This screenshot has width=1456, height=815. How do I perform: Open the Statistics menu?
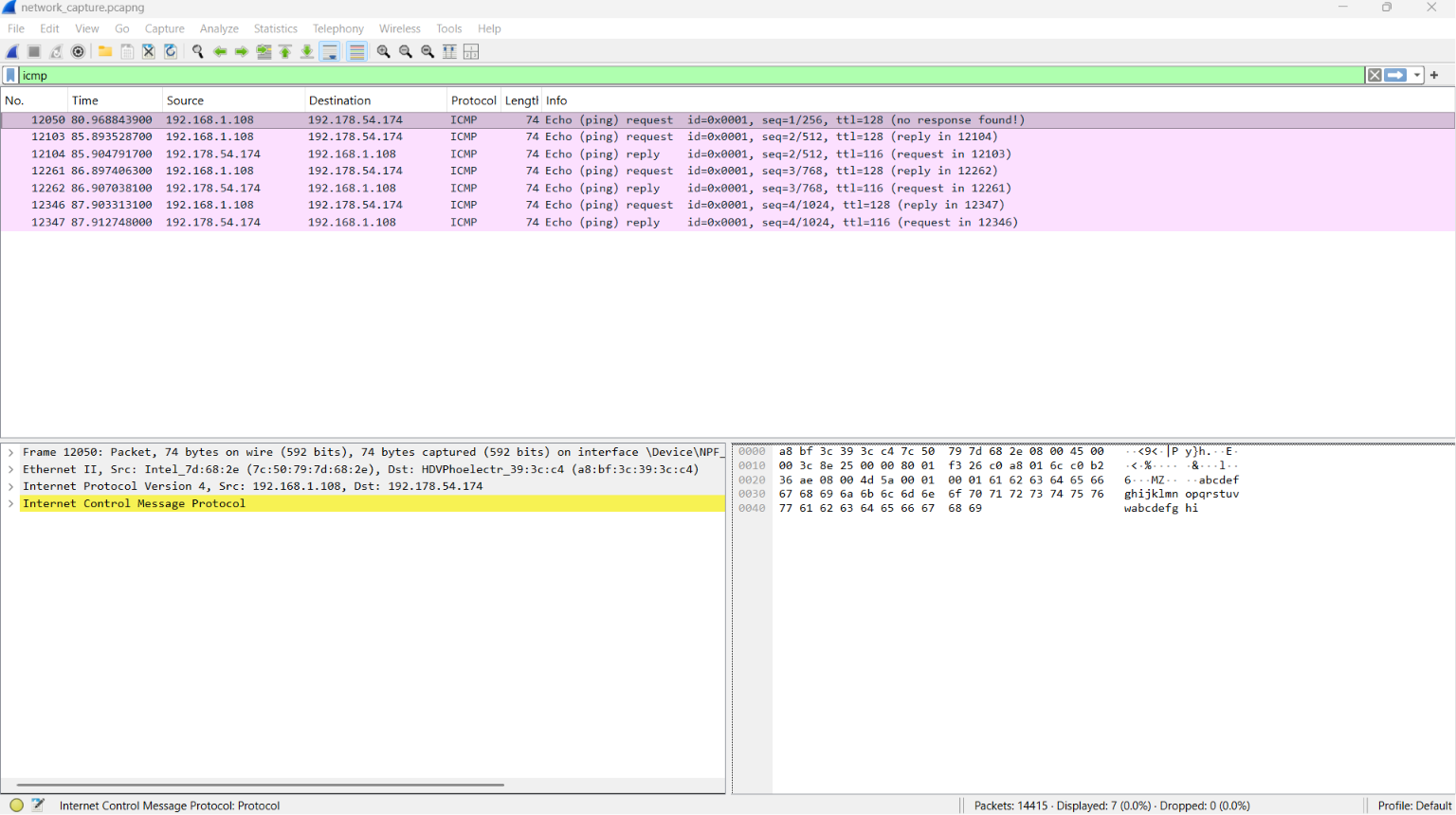click(x=276, y=28)
